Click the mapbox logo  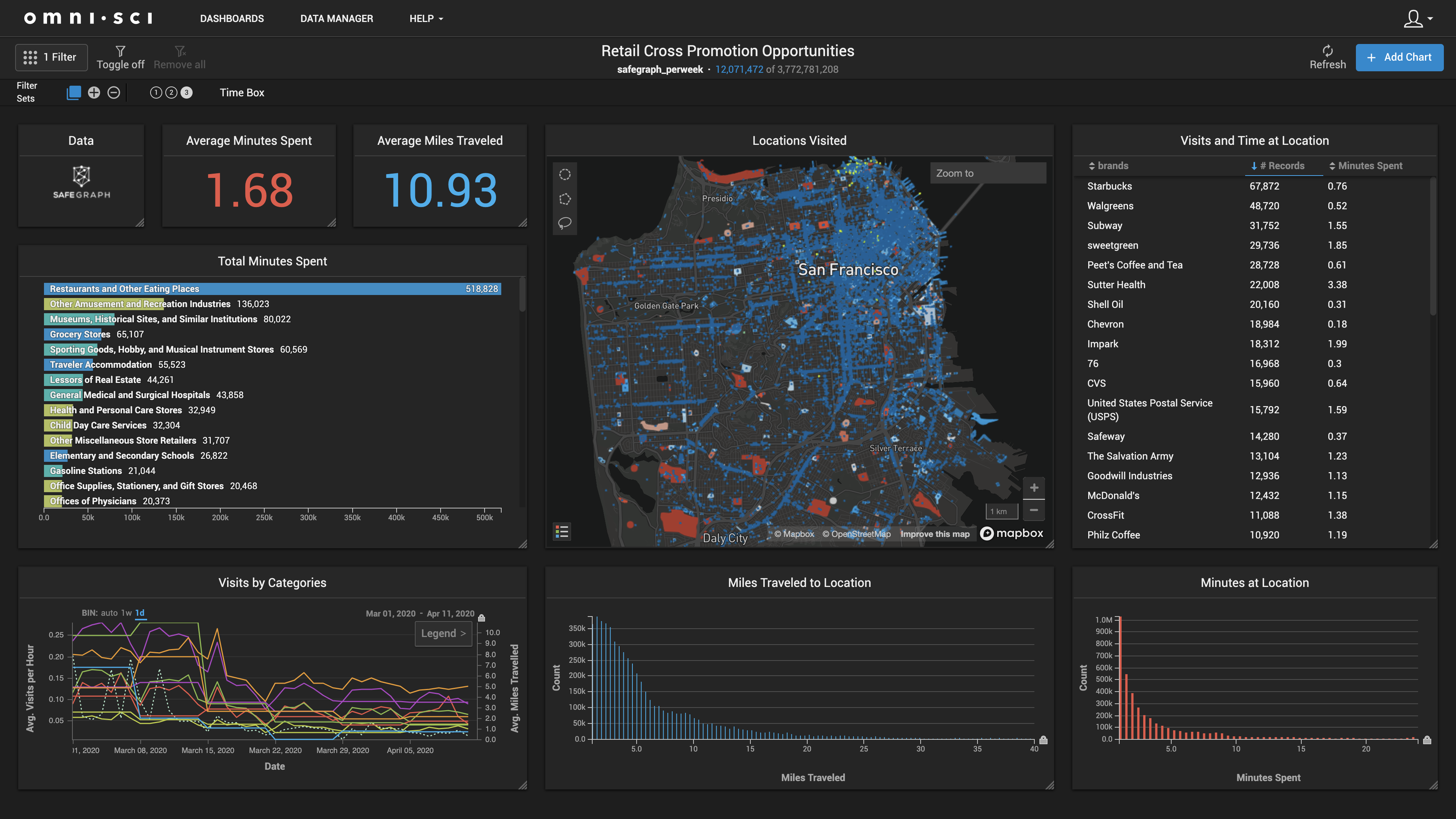coord(1012,533)
